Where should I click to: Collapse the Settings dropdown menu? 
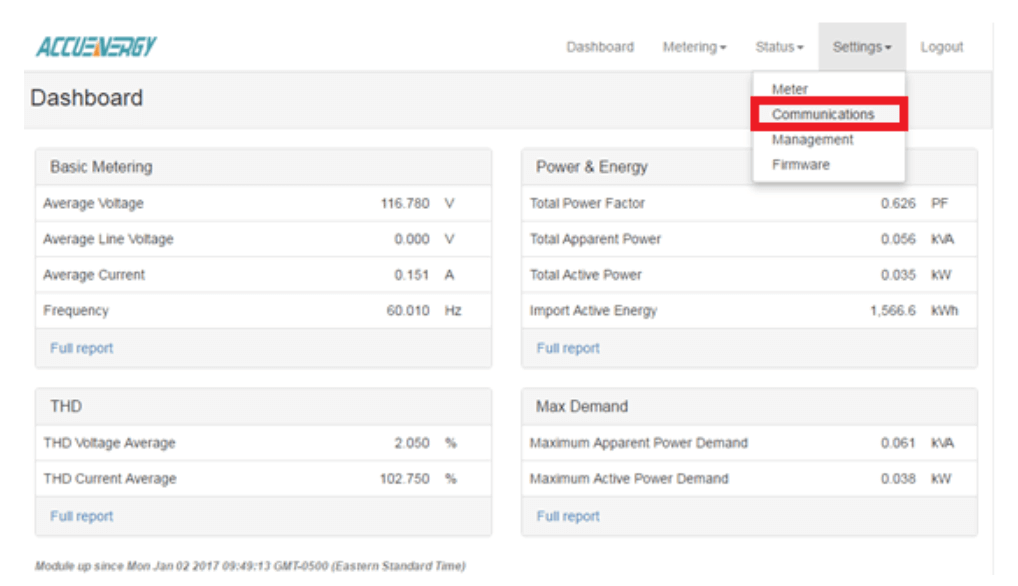862,47
